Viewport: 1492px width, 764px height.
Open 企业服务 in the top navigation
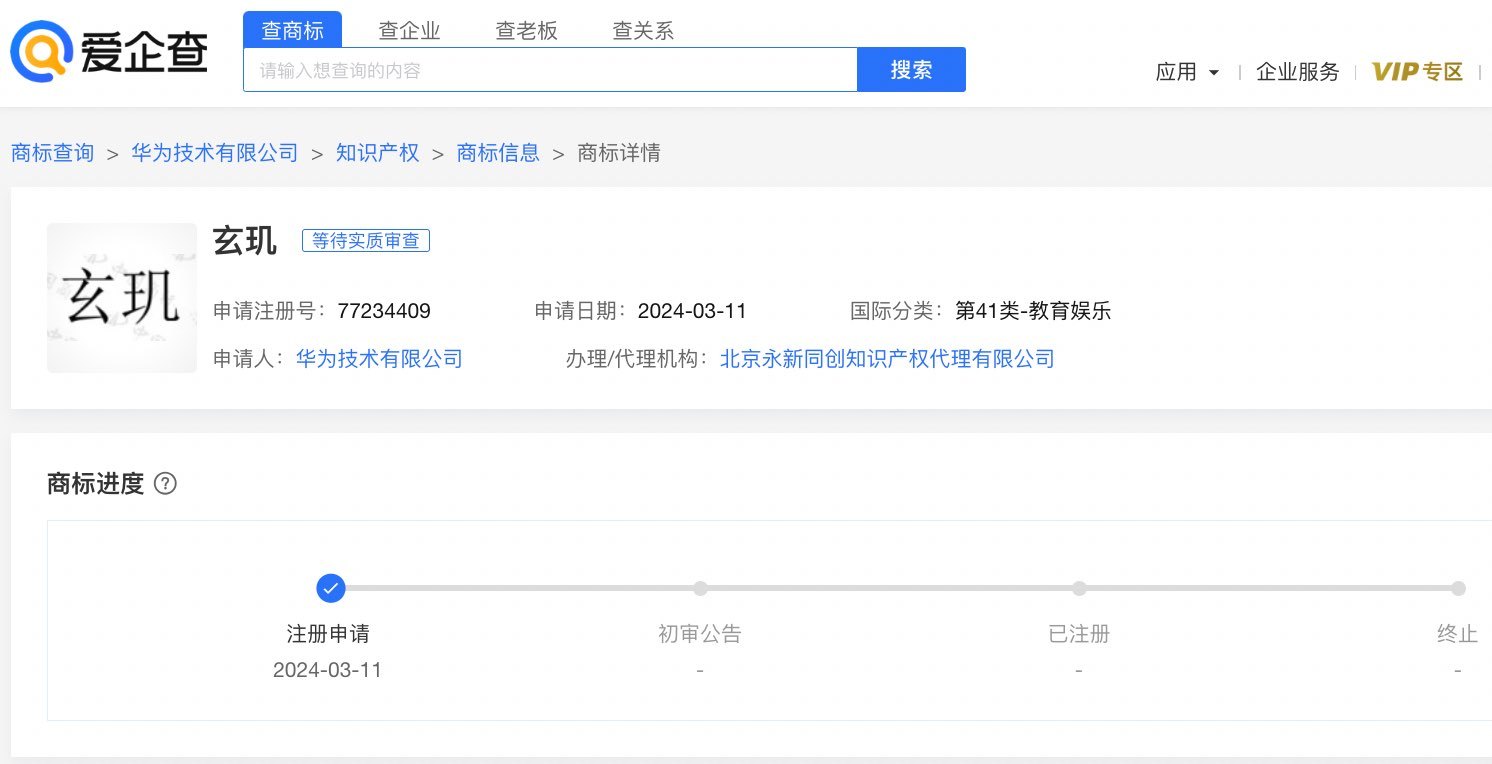(x=1297, y=72)
